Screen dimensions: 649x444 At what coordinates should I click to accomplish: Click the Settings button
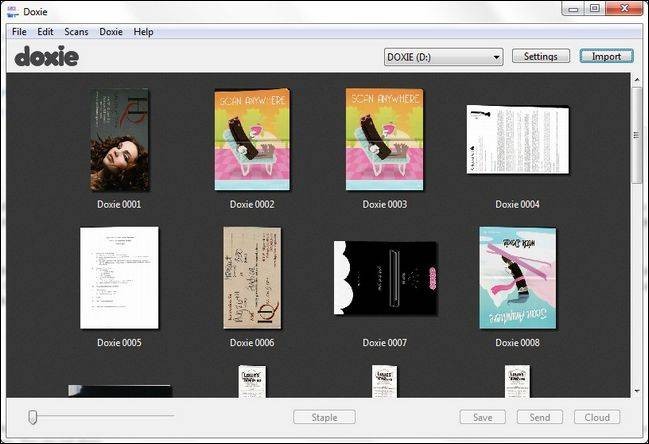point(541,56)
